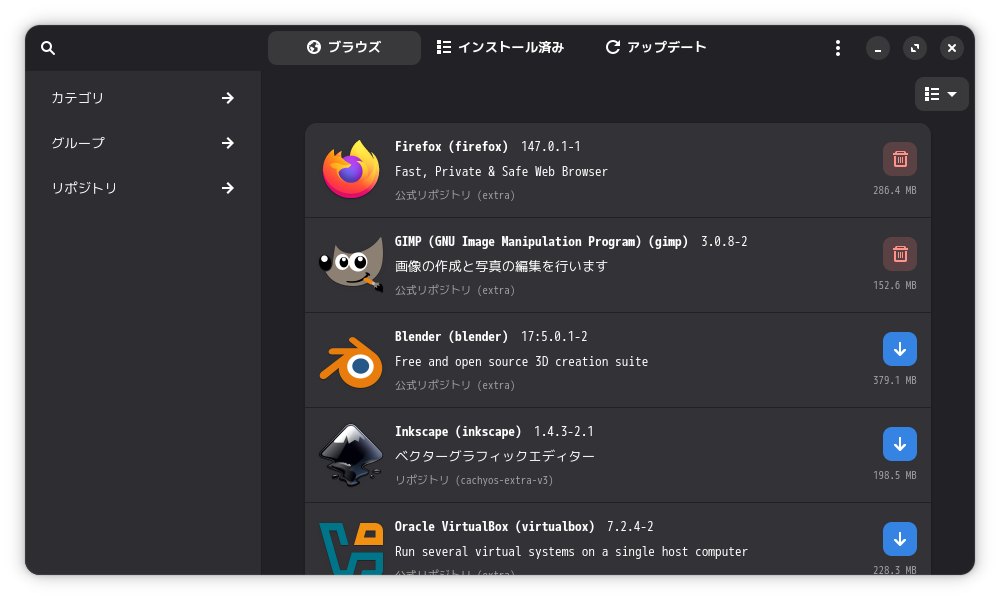The height and width of the screenshot is (600, 1000).
Task: Click 'Fast, Private & Safe Web Browser' description
Action: point(501,172)
